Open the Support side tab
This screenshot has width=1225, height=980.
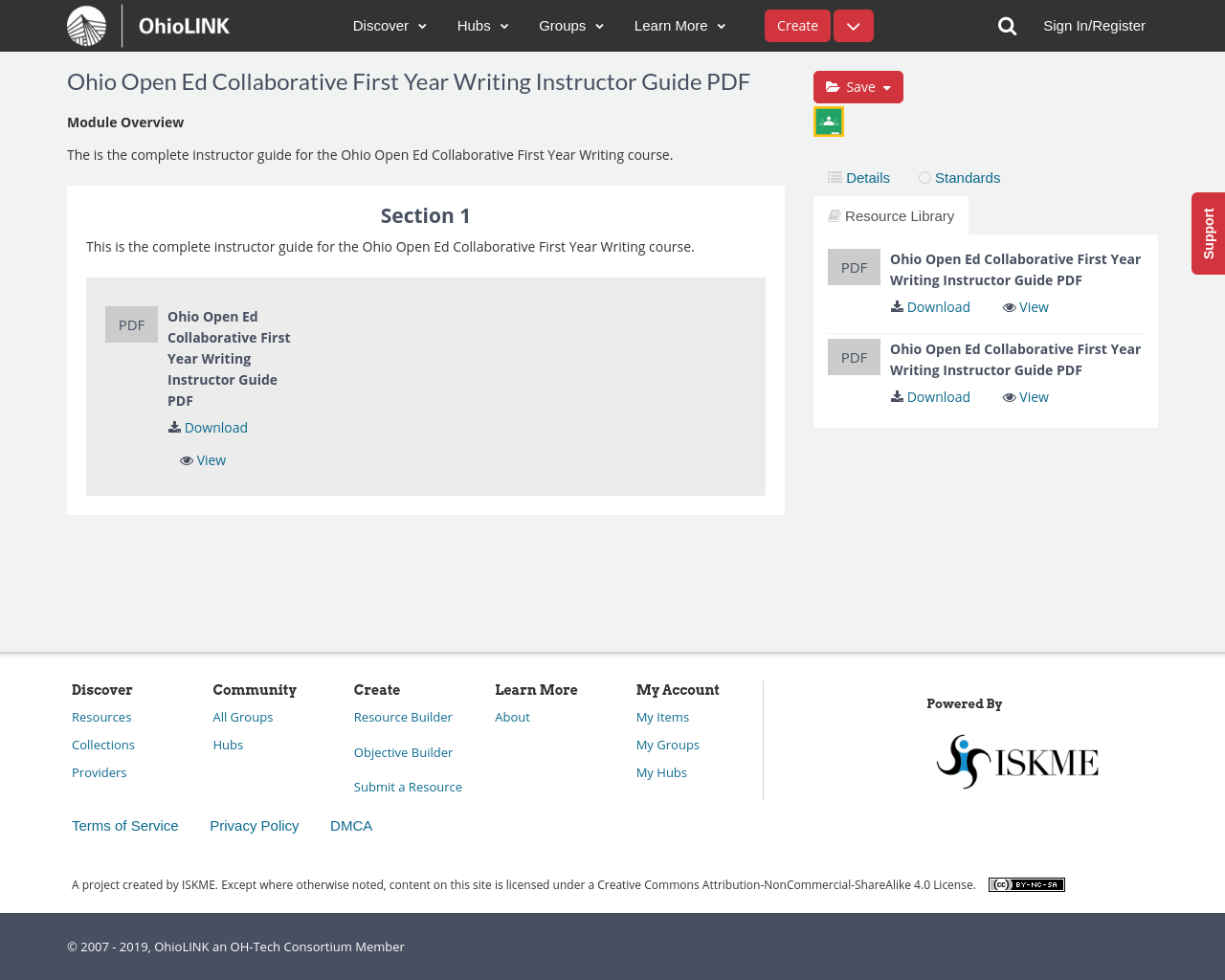1208,234
